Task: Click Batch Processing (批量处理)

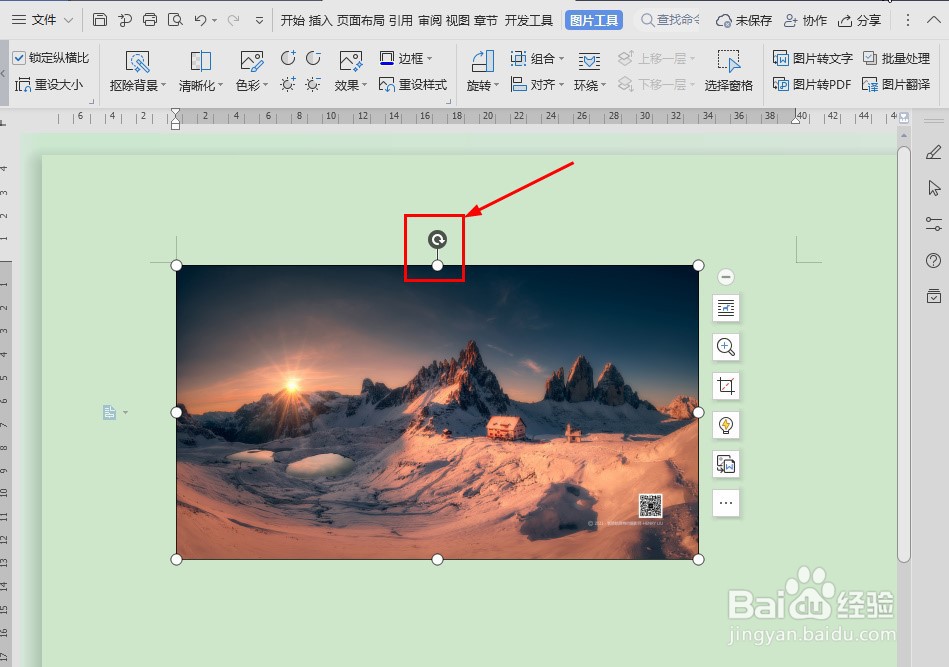Action: 896,58
